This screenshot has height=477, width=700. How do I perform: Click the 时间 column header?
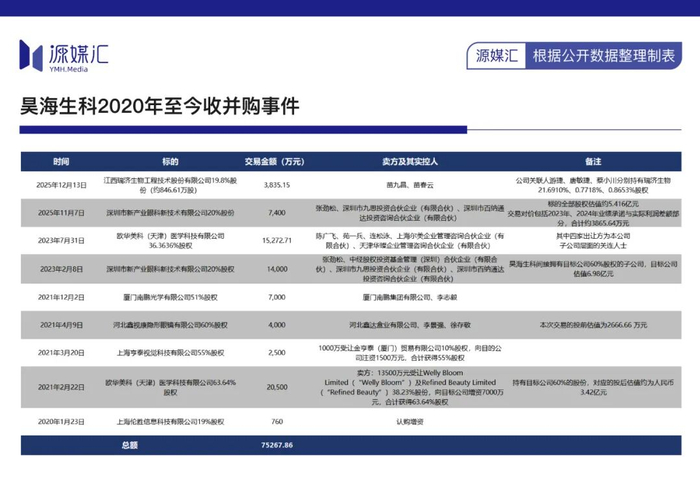tap(61, 162)
